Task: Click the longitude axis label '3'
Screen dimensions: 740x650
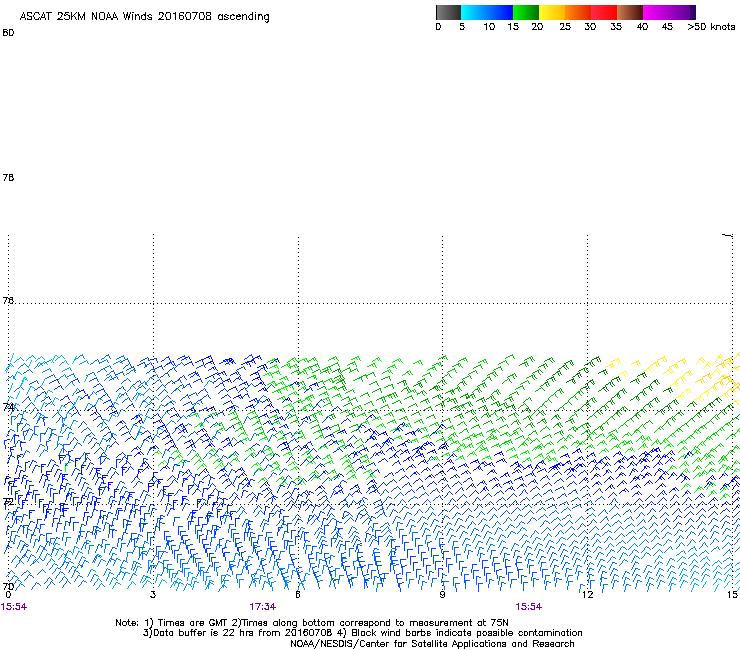Action: click(x=153, y=595)
